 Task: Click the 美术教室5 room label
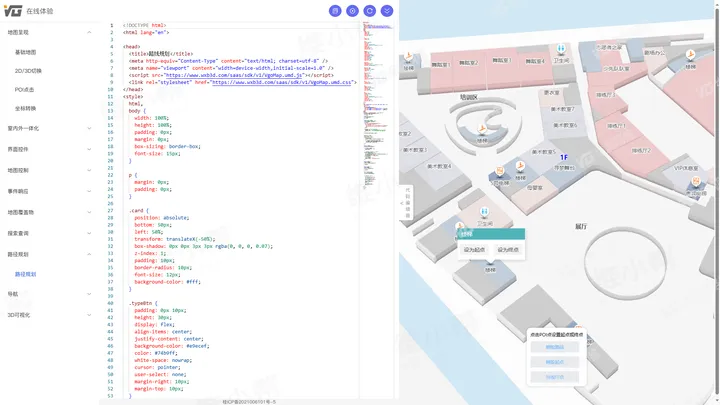(x=544, y=152)
